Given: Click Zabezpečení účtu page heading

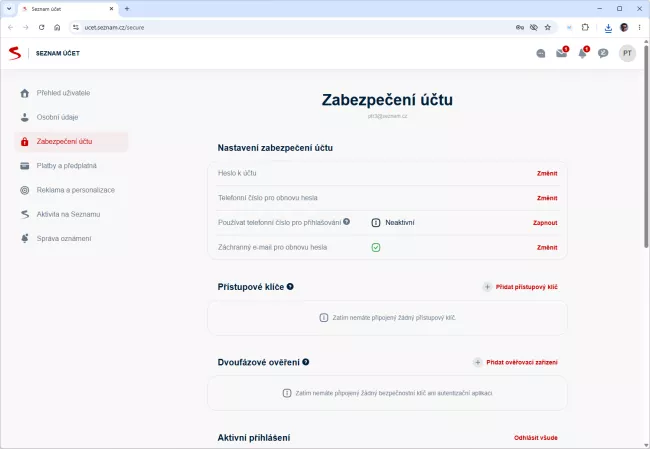Looking at the screenshot, I should [387, 100].
